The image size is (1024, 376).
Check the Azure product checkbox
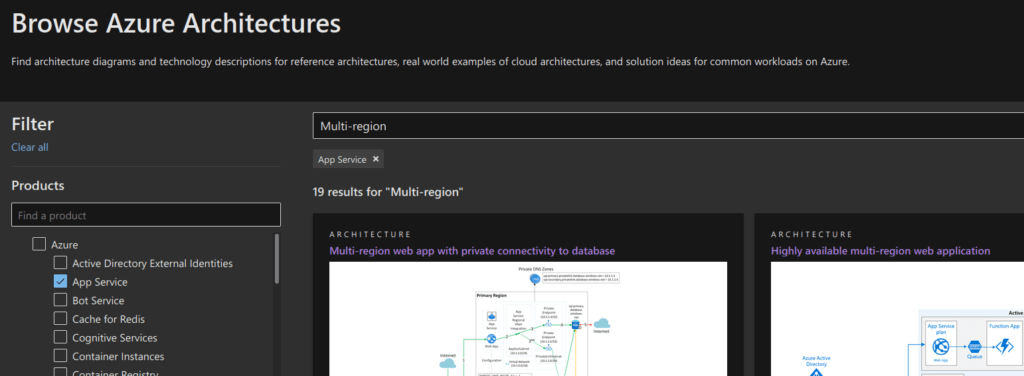pyautogui.click(x=39, y=245)
